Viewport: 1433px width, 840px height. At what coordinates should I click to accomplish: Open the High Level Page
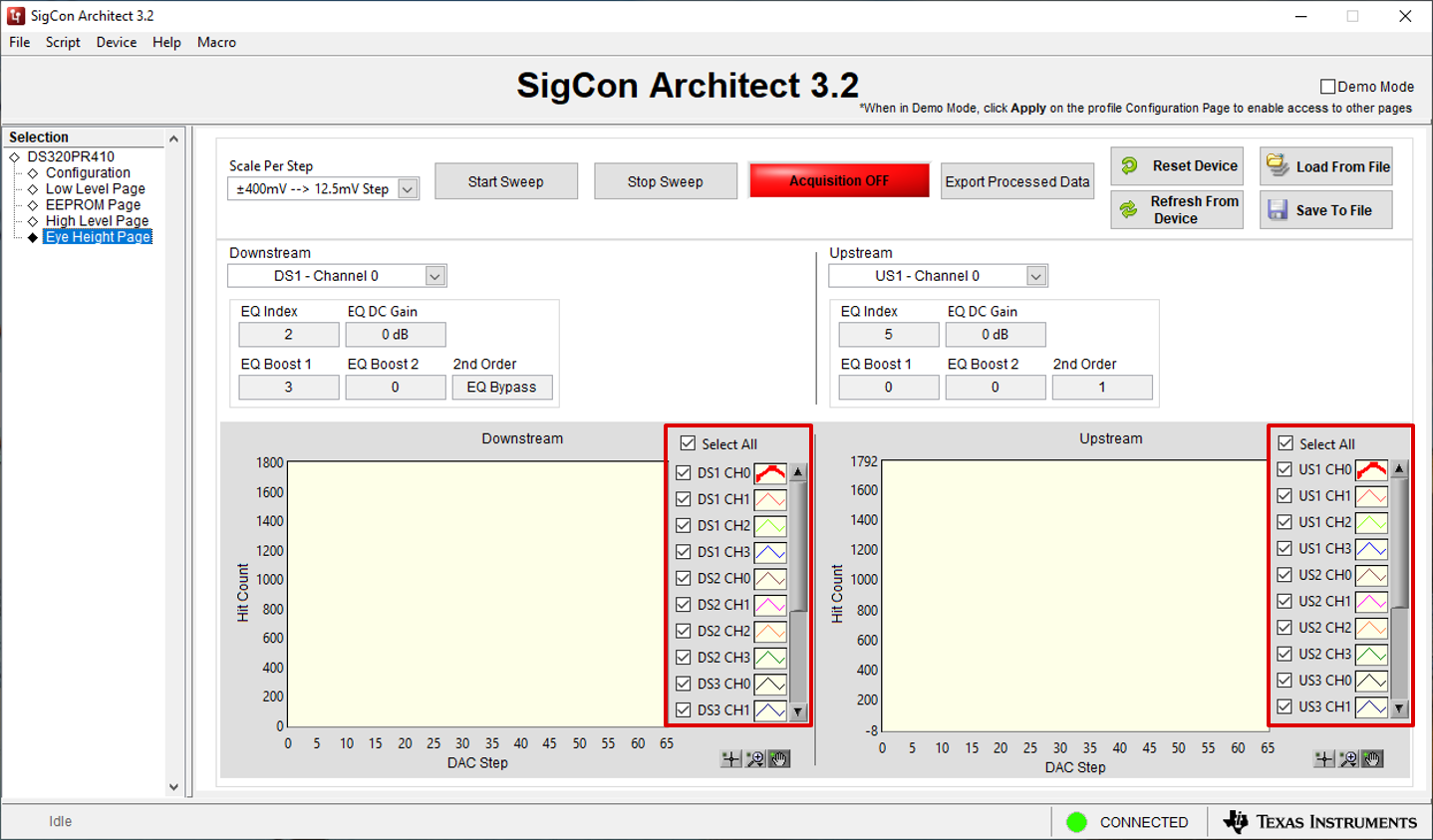(98, 220)
